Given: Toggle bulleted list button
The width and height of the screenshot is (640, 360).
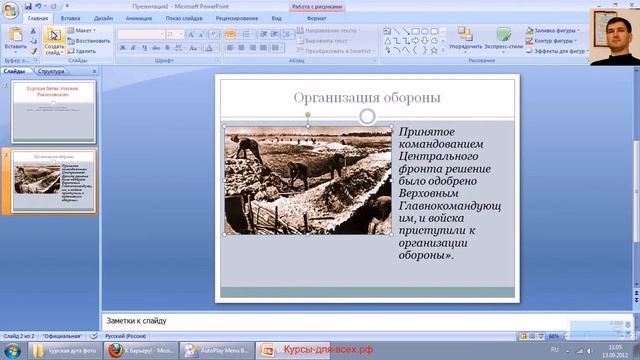Looking at the screenshot, I should tap(231, 35).
